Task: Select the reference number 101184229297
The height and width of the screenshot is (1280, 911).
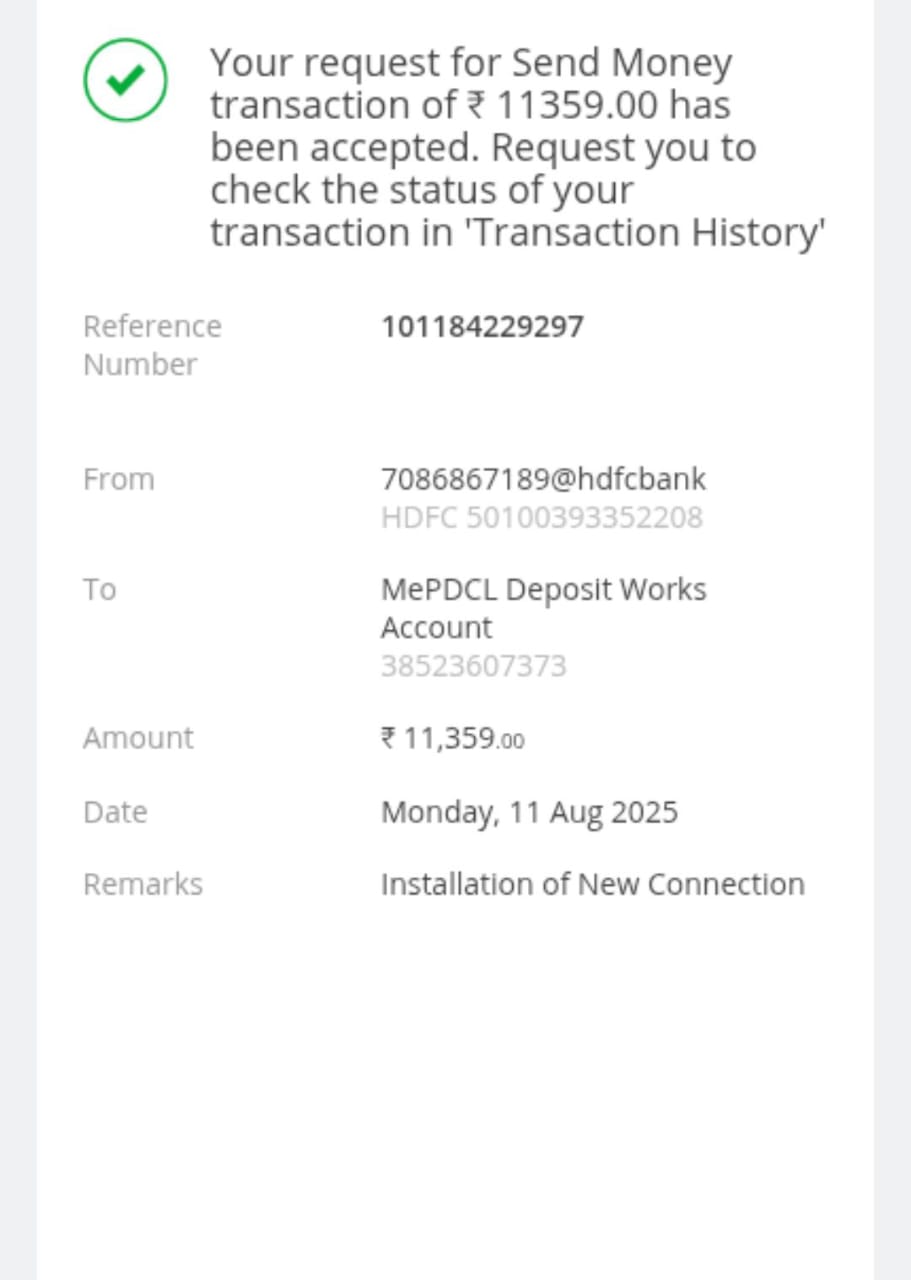Action: tap(482, 327)
